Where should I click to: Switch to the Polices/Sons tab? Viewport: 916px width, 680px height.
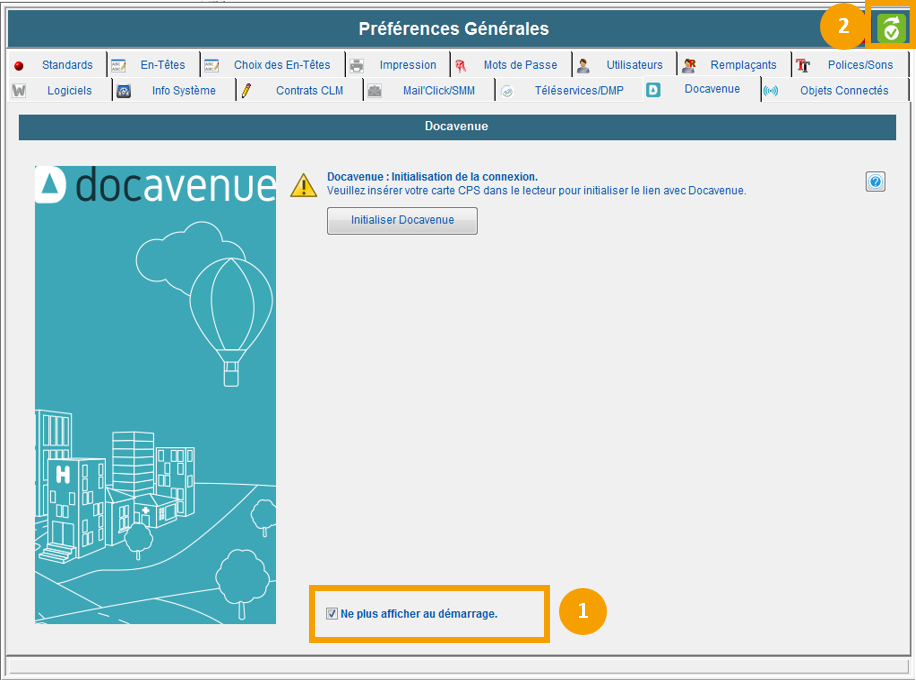click(859, 65)
